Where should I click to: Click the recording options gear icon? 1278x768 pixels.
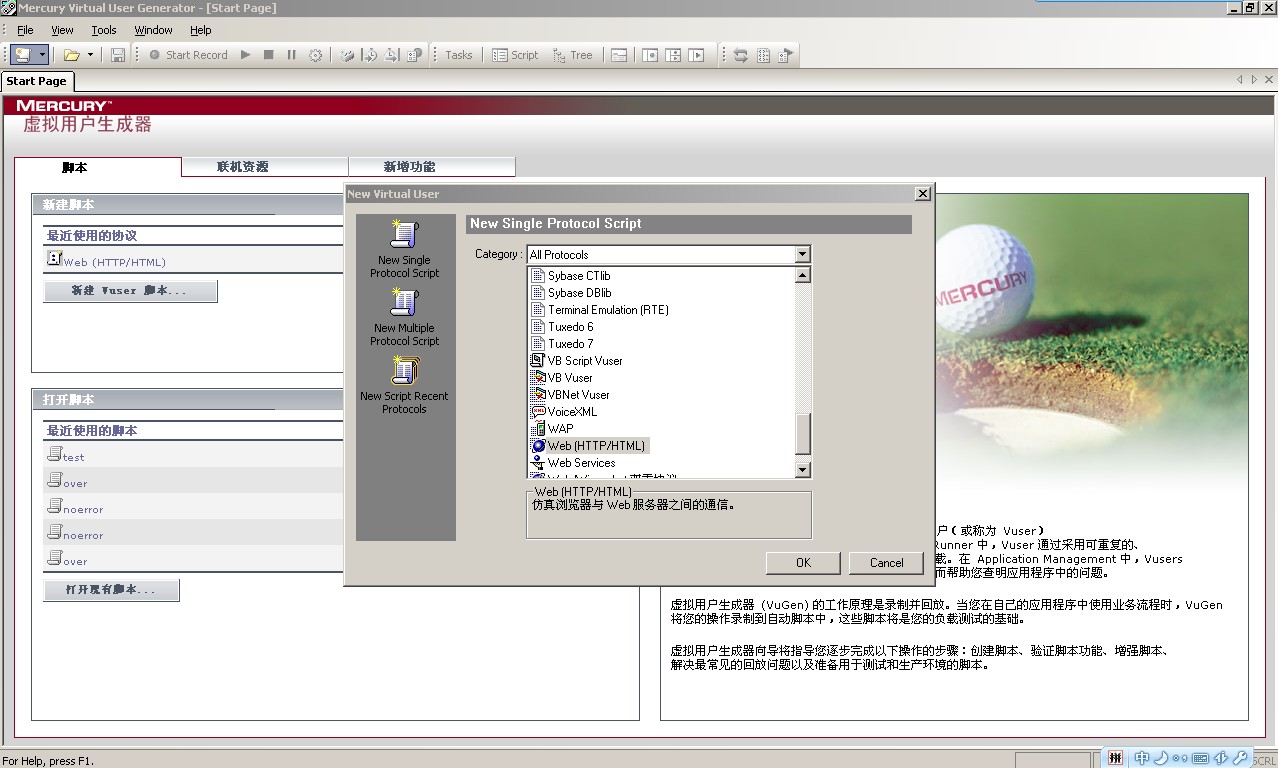click(315, 55)
